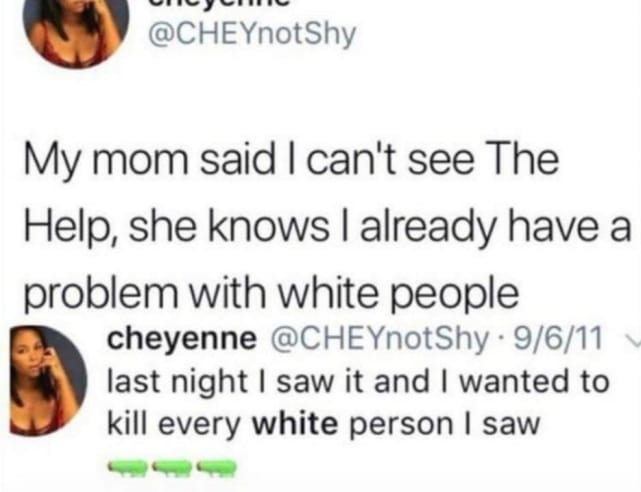Open the large profile photo at top
Viewport: 641px width, 492px height.
point(76,31)
